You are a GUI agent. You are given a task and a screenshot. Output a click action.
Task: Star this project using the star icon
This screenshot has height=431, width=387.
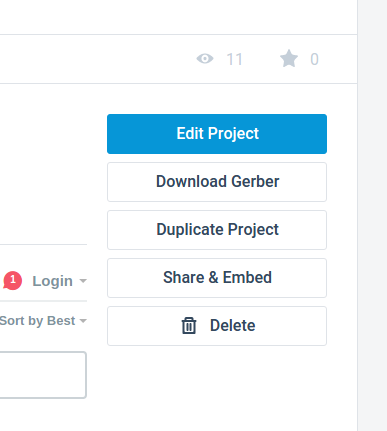[289, 59]
